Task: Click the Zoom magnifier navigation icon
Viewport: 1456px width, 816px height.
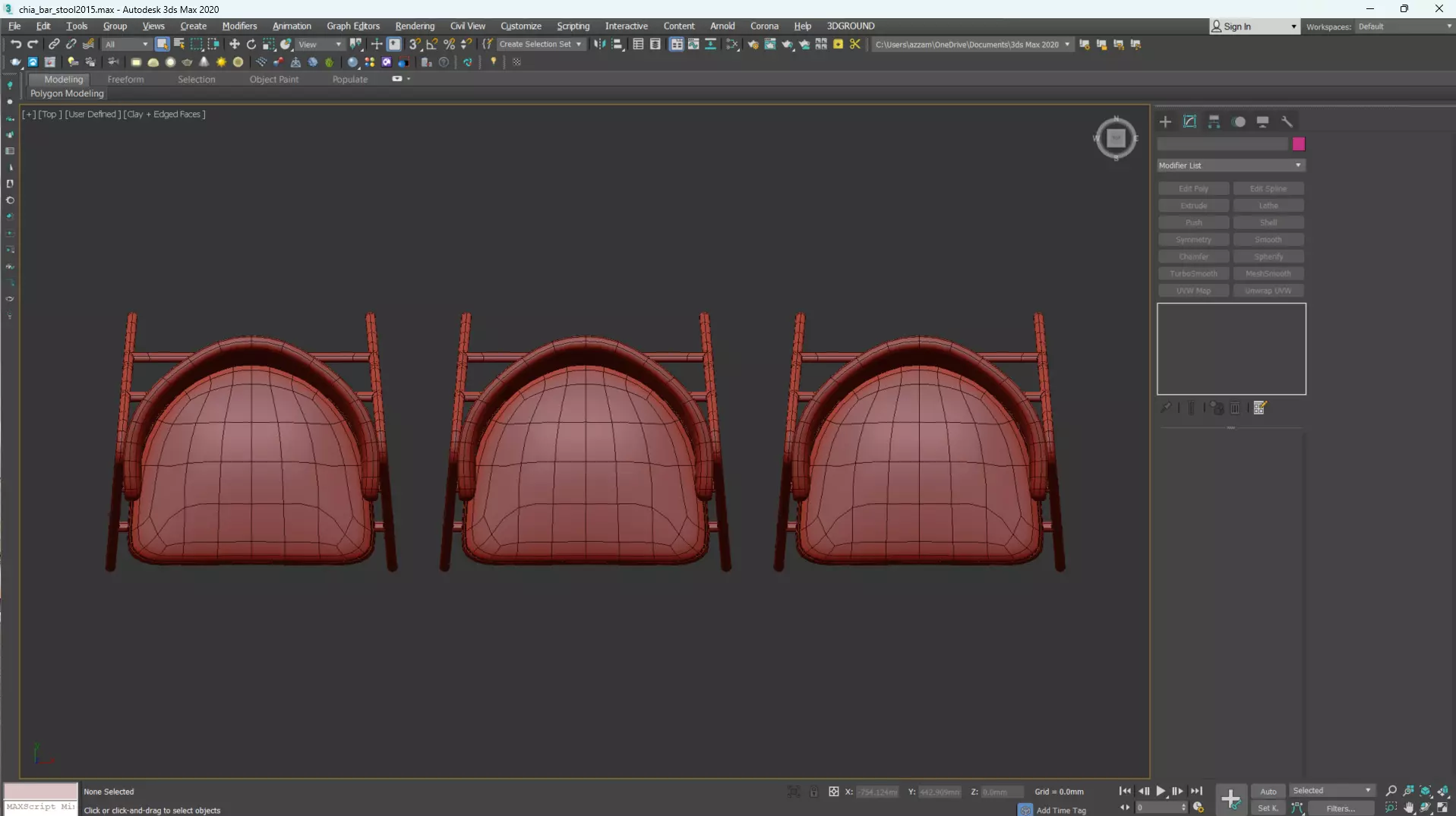Action: coord(1391,791)
